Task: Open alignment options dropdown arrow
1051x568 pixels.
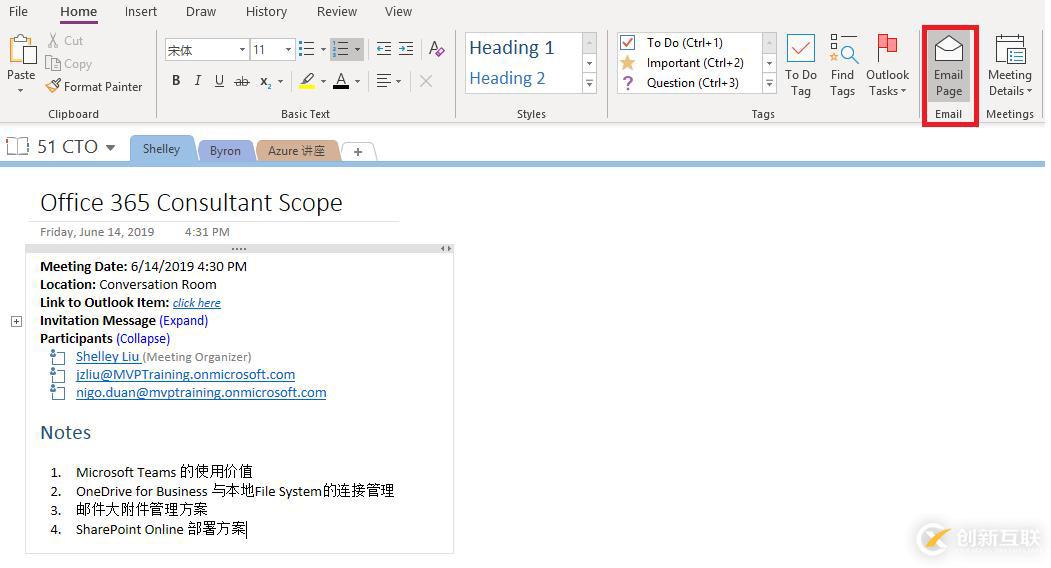Action: click(x=398, y=82)
